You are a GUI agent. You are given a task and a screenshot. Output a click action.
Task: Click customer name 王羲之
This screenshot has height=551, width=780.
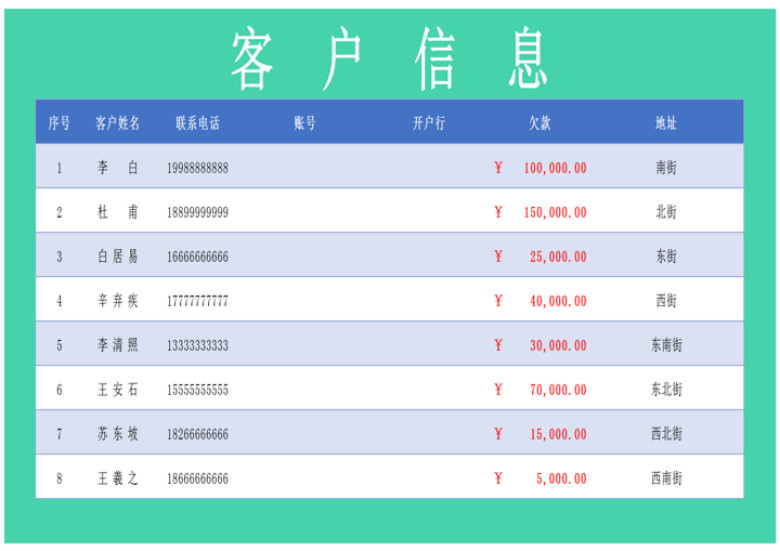click(117, 478)
